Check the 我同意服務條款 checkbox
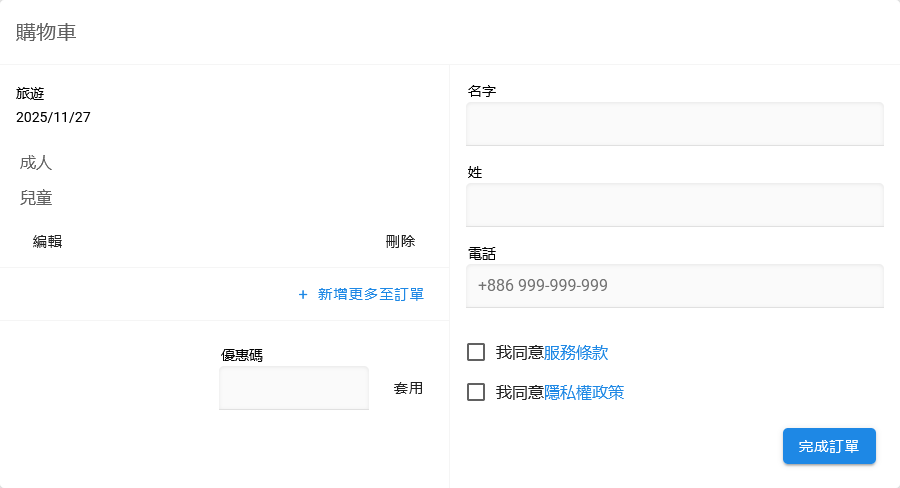Viewport: 900px width, 488px height. [476, 352]
